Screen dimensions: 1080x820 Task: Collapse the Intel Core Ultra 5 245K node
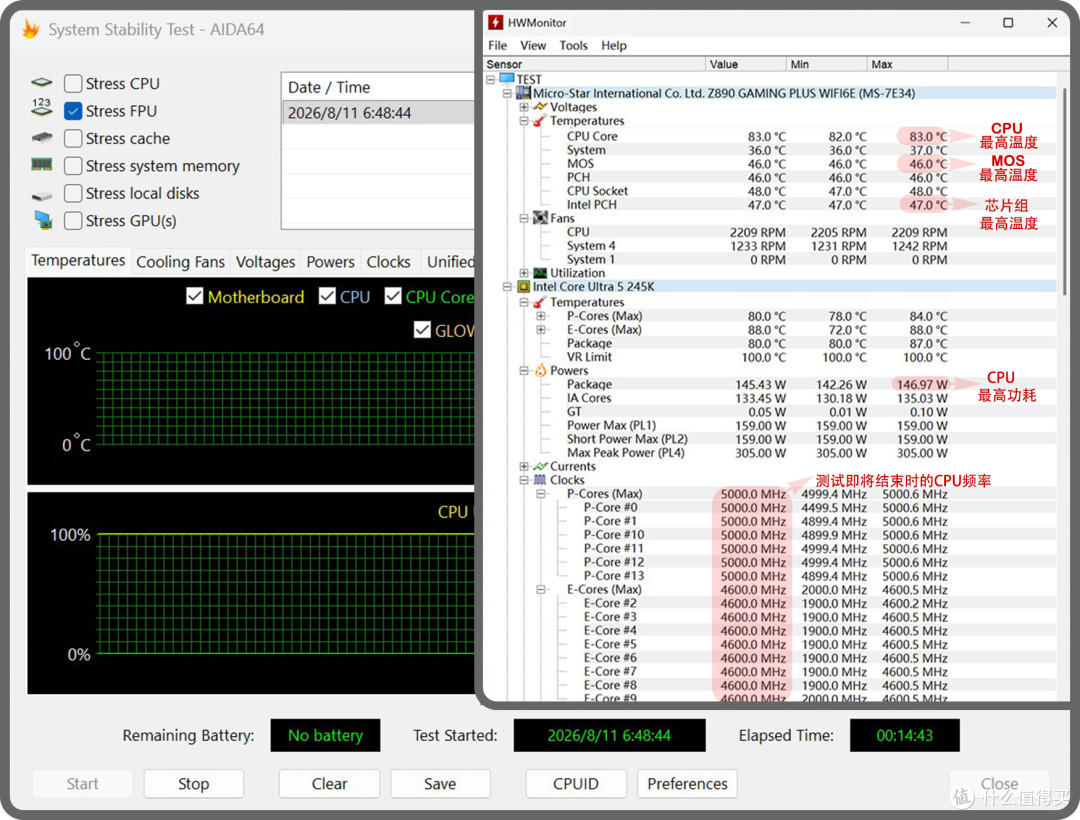(507, 286)
